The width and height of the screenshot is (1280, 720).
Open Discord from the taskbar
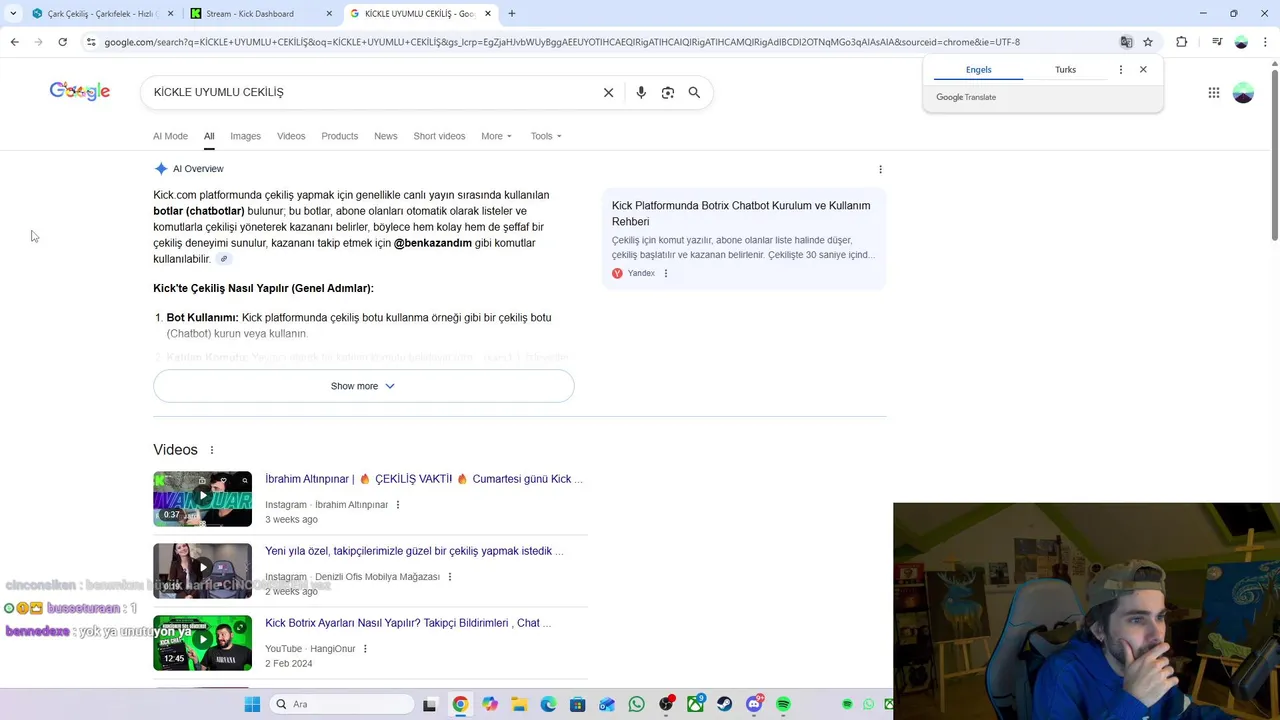pyautogui.click(x=754, y=704)
